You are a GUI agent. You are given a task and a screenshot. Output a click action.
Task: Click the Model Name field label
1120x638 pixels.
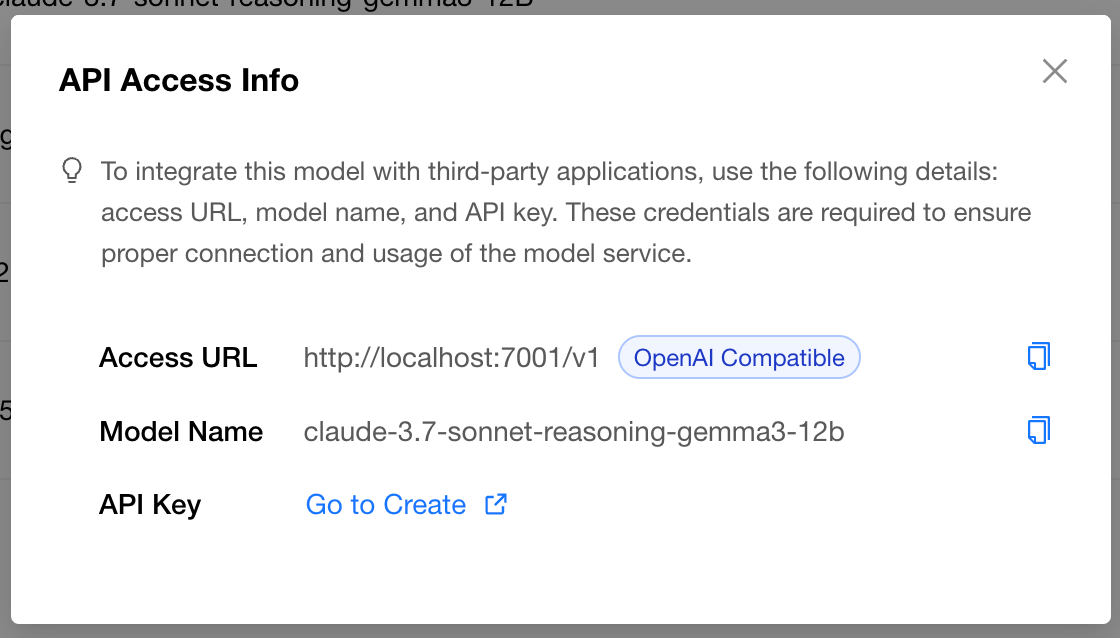tap(181, 432)
